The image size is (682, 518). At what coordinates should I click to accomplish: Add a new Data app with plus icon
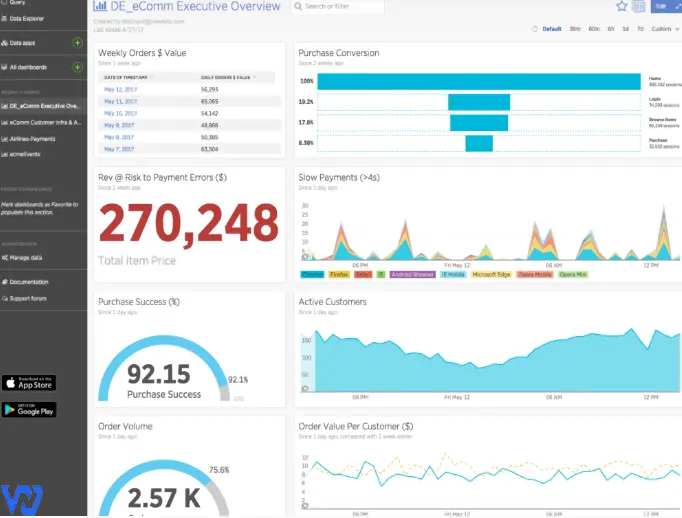[x=77, y=43]
